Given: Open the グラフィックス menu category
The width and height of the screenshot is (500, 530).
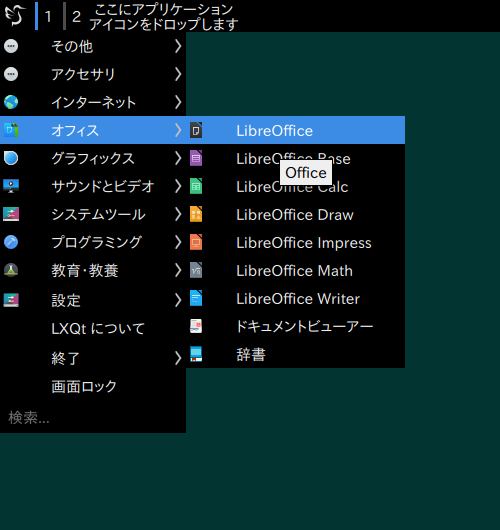Looking at the screenshot, I should click(x=93, y=158).
